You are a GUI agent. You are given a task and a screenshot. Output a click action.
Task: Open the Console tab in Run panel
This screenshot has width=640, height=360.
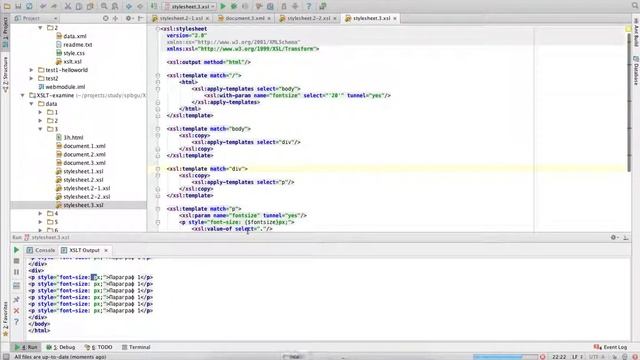click(x=41, y=250)
